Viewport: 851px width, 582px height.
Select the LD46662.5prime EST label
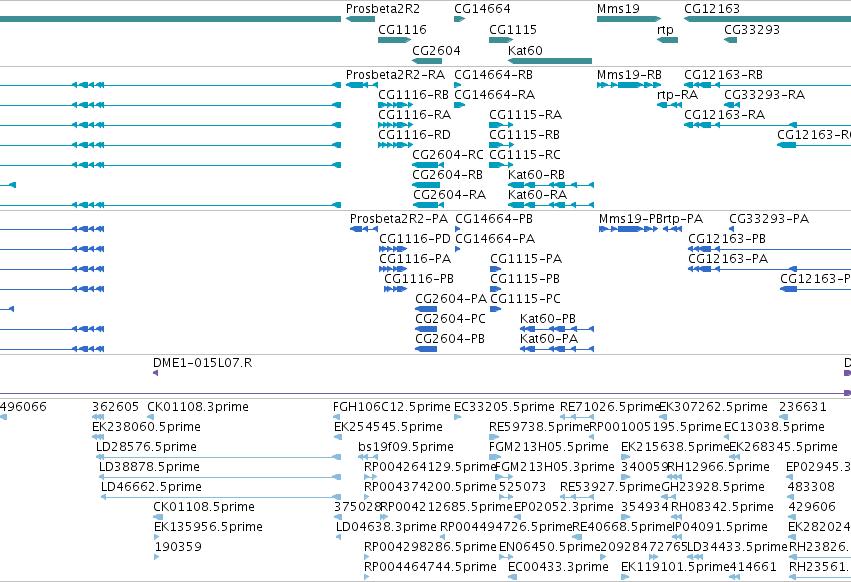click(x=151, y=487)
